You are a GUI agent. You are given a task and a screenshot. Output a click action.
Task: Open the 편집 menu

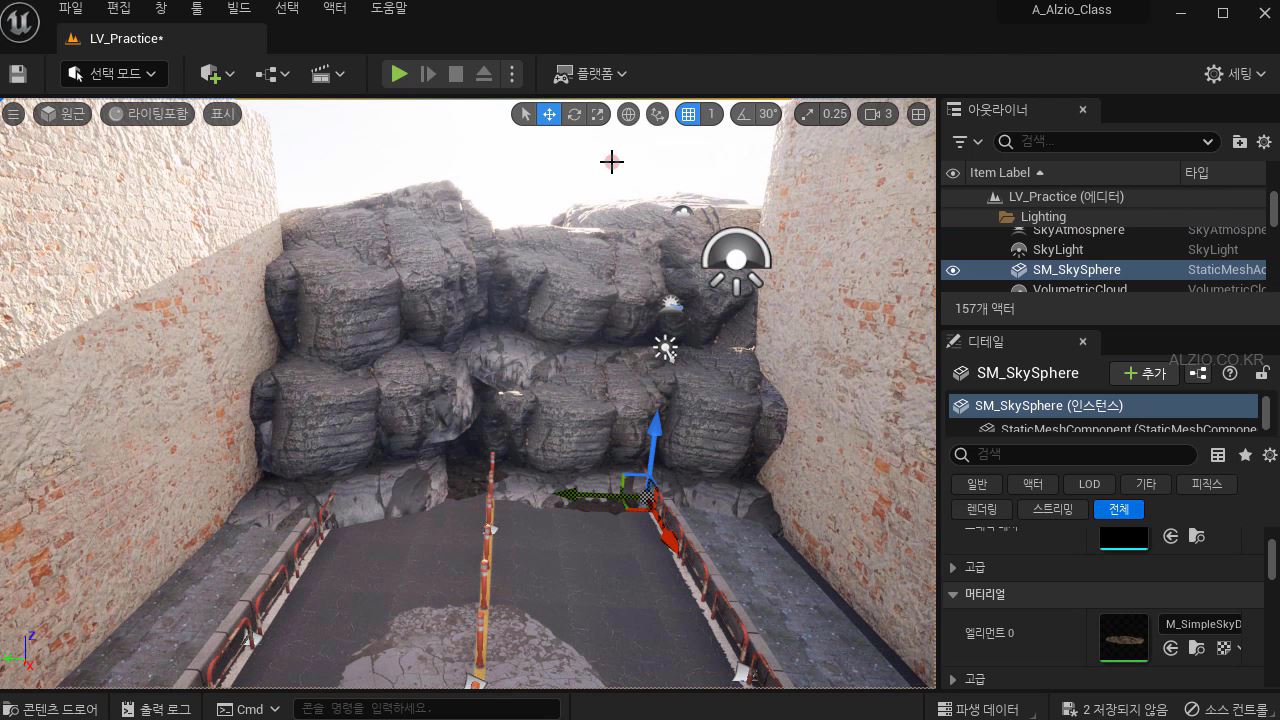(119, 8)
